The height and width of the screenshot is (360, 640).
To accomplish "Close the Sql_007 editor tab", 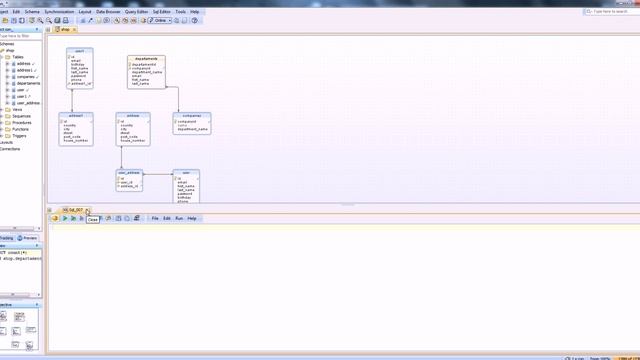I will click(x=87, y=210).
